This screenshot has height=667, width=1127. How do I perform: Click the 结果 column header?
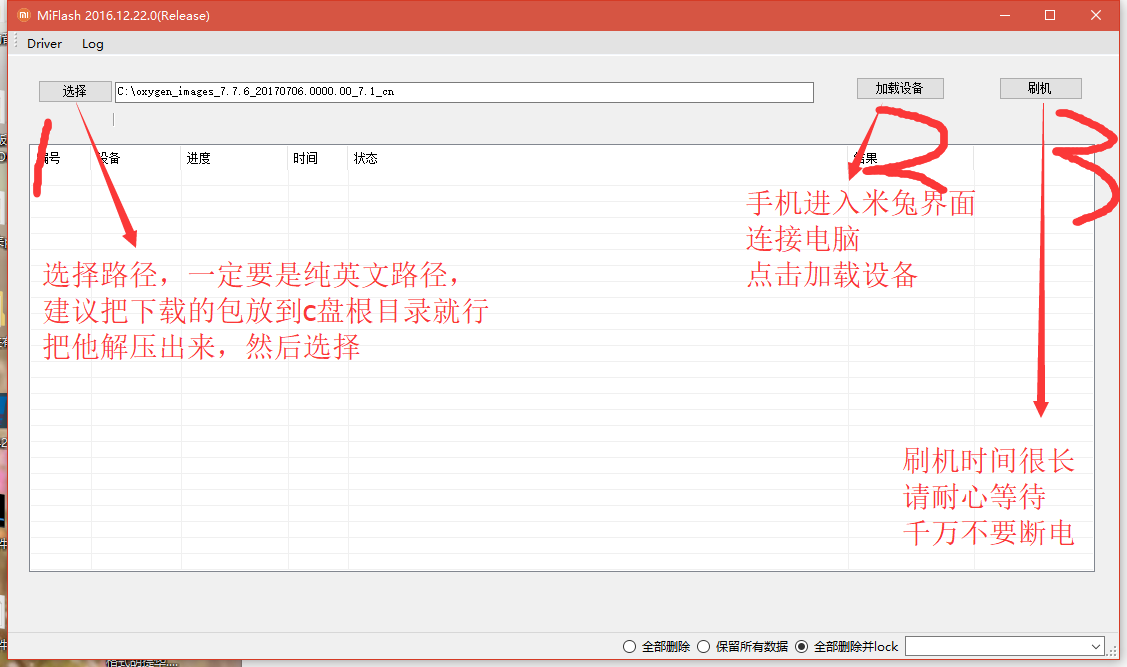[x=911, y=158]
